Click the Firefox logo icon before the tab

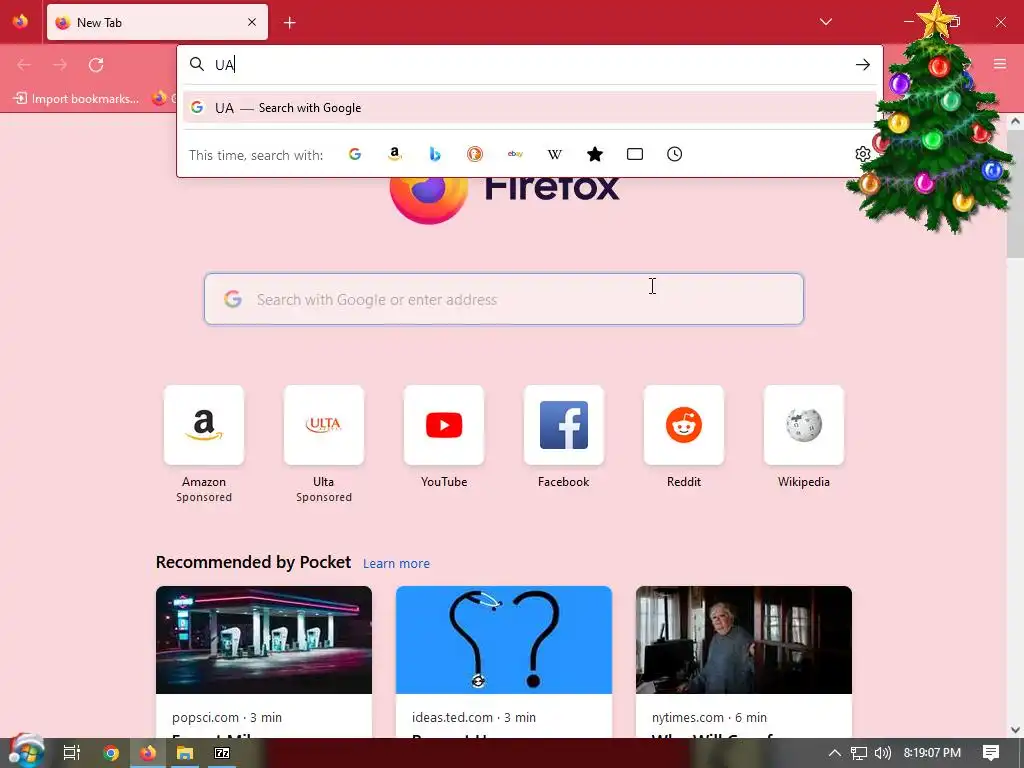pos(20,22)
